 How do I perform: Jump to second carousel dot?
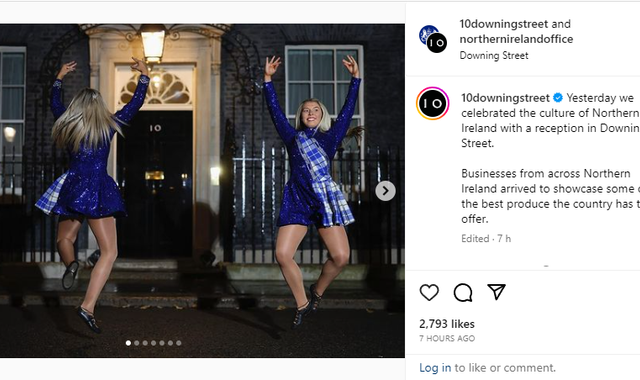137,343
